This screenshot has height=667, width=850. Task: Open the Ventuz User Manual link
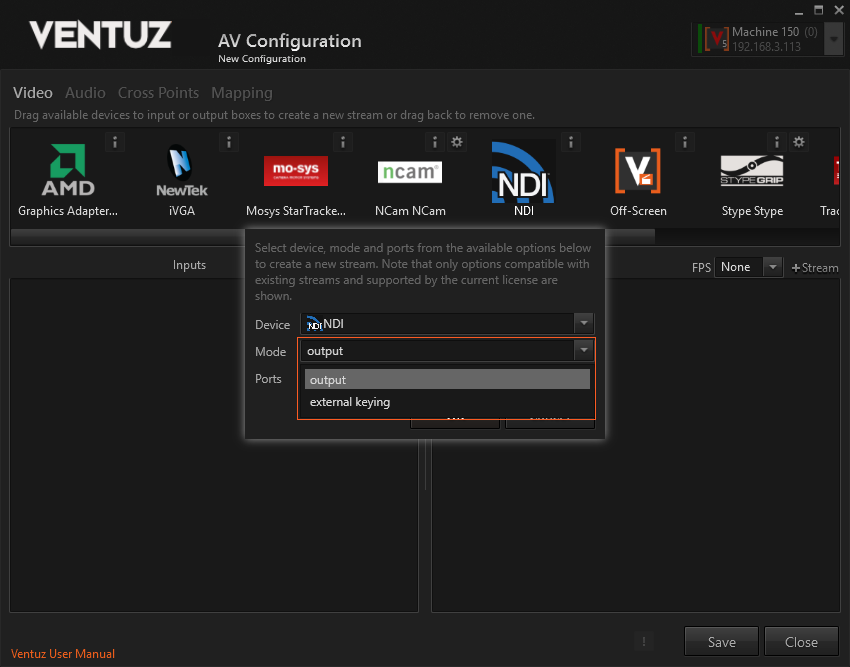pos(63,654)
